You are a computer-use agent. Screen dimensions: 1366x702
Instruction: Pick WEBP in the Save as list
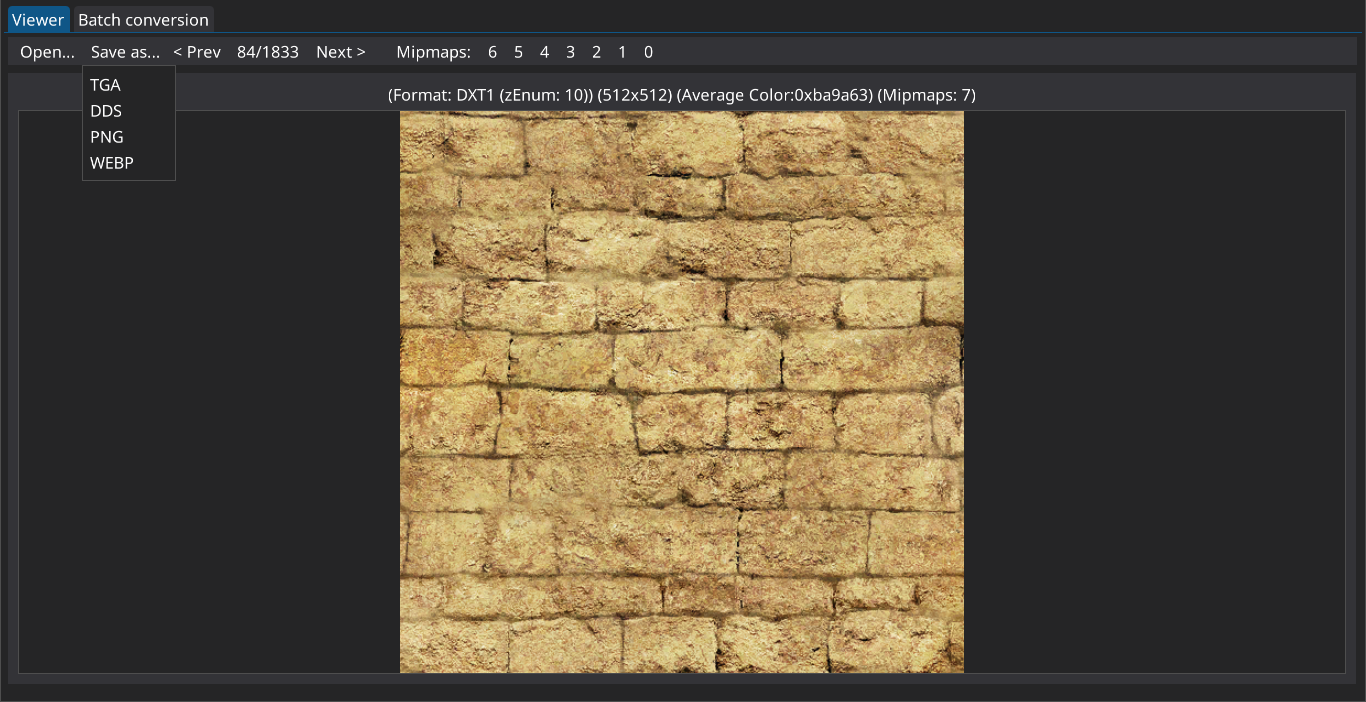[x=112, y=163]
